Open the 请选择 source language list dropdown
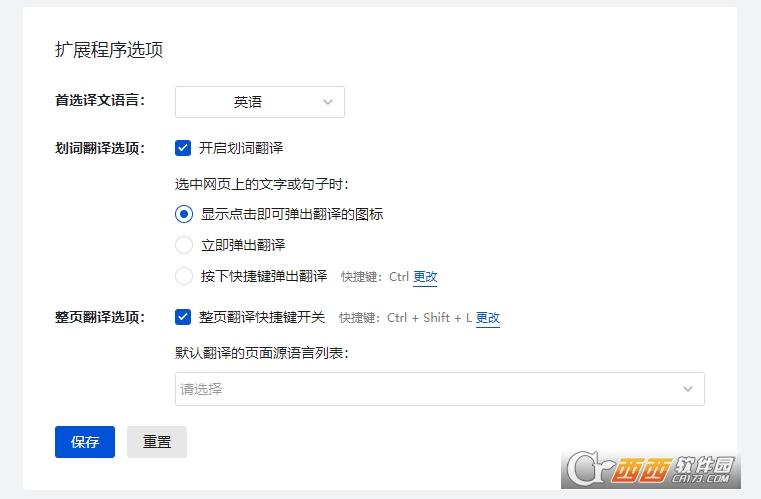The width and height of the screenshot is (761, 499). tap(440, 389)
